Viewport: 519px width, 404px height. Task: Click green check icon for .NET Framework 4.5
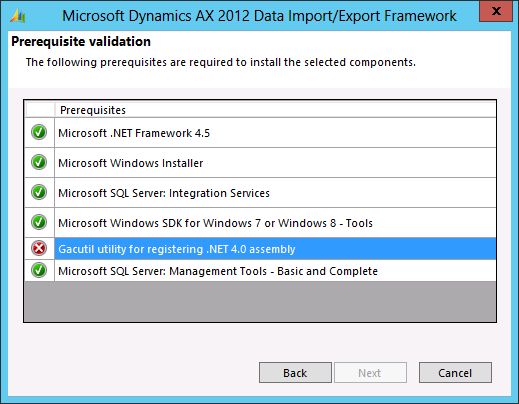[x=39, y=132]
